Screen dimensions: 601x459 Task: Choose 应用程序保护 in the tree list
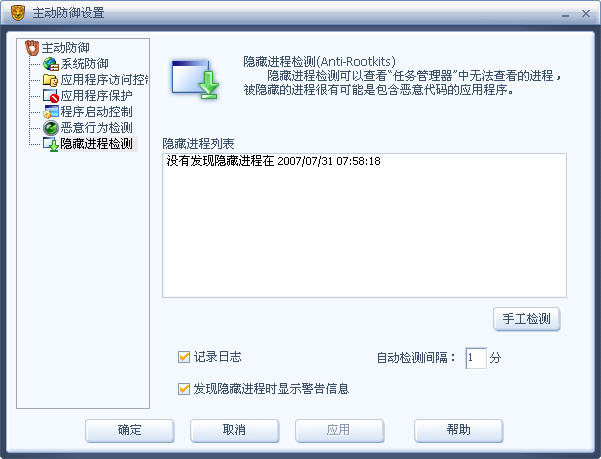[97, 96]
